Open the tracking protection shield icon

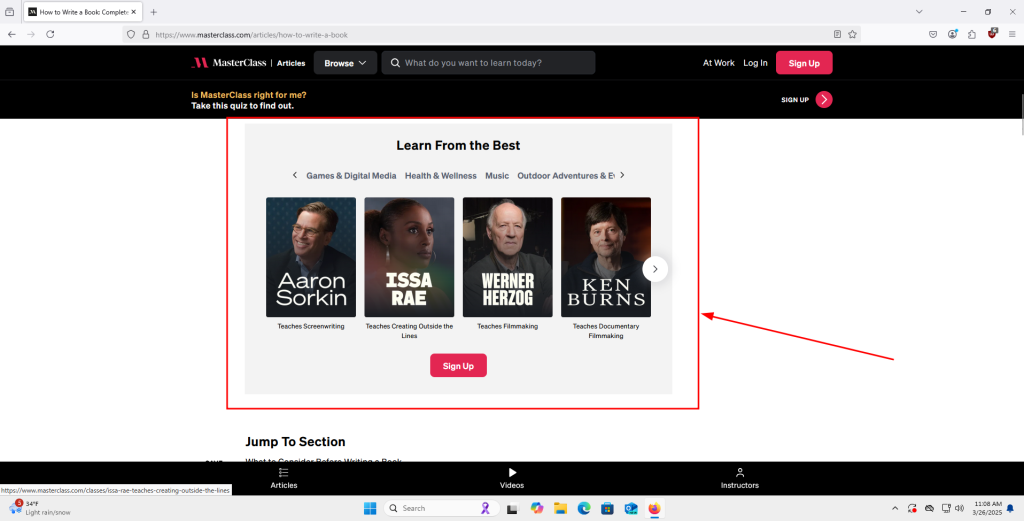pyautogui.click(x=131, y=35)
